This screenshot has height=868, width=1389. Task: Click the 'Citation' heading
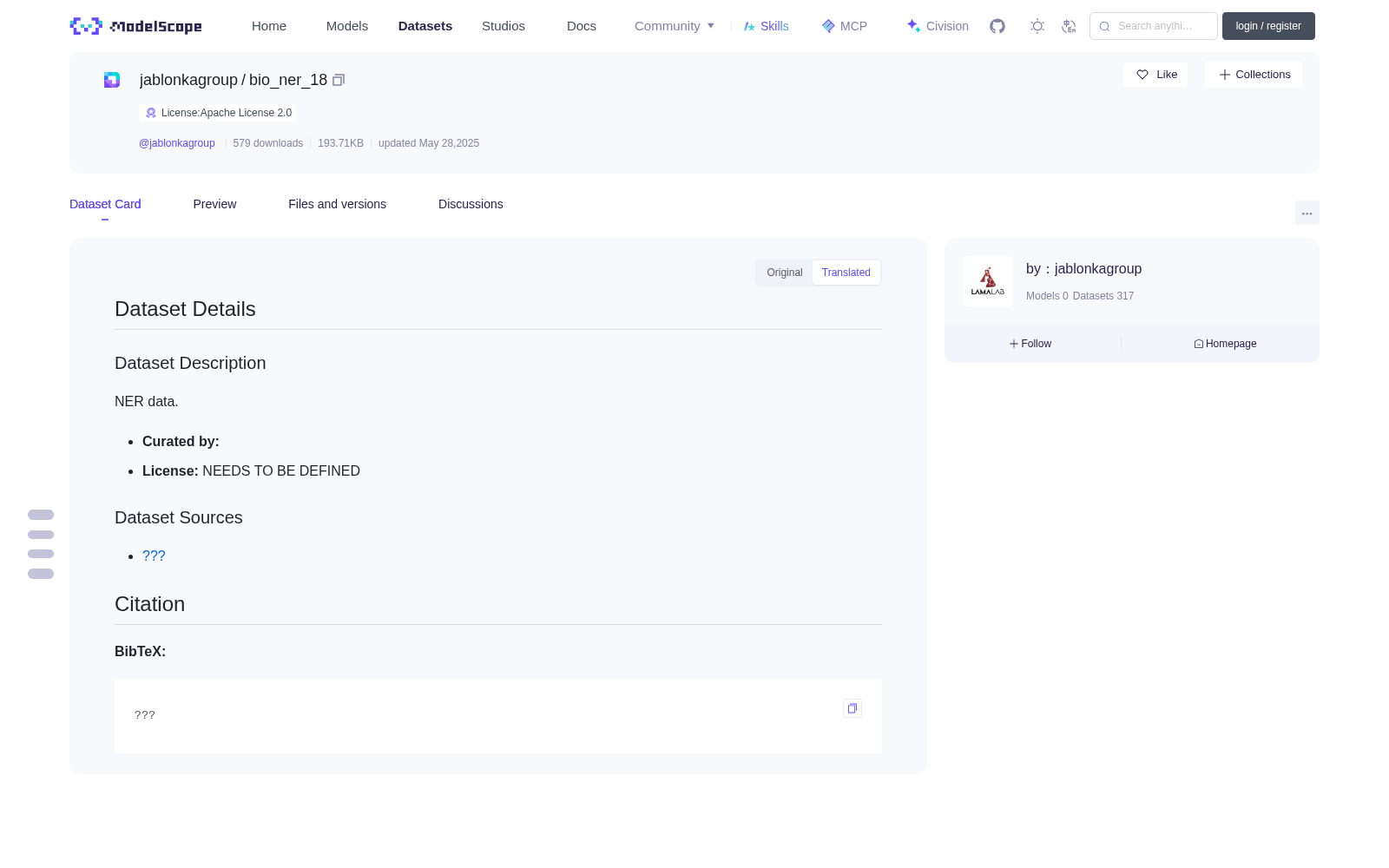click(x=149, y=604)
